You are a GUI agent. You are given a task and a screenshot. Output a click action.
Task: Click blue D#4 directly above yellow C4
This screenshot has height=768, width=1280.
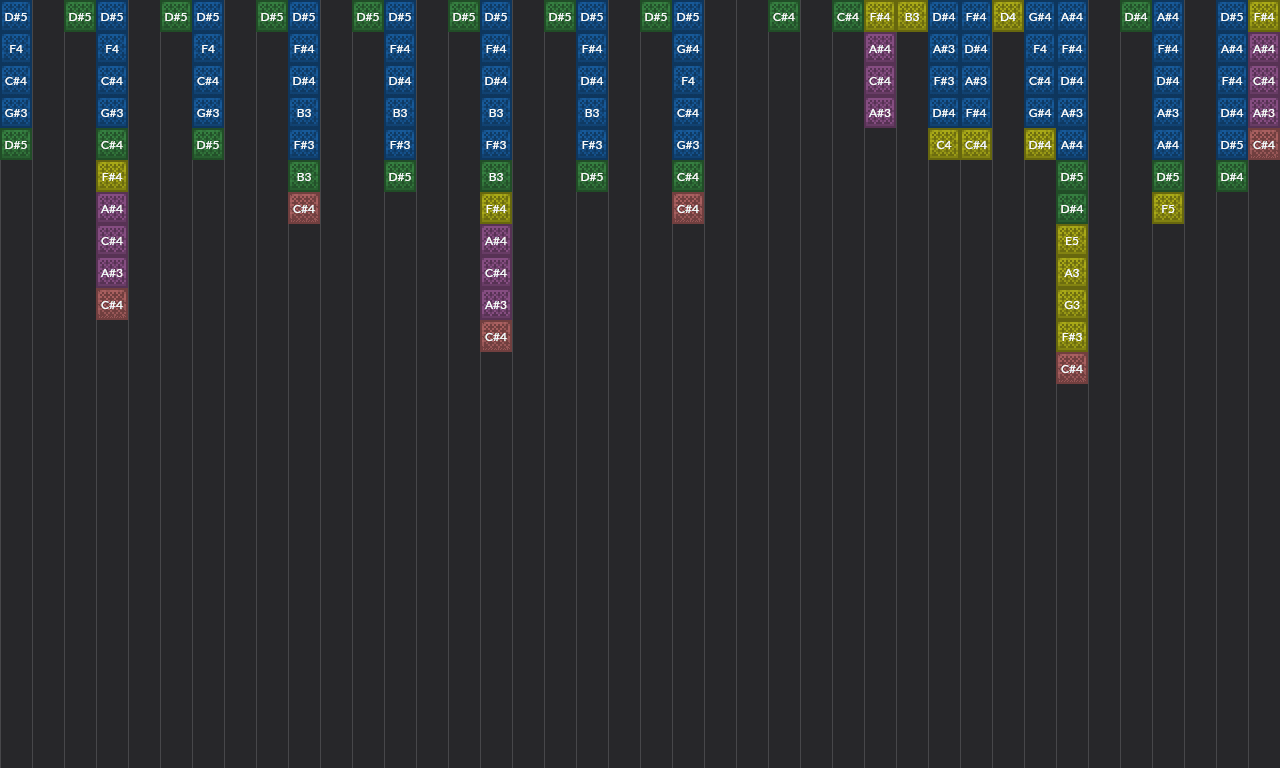tap(944, 113)
